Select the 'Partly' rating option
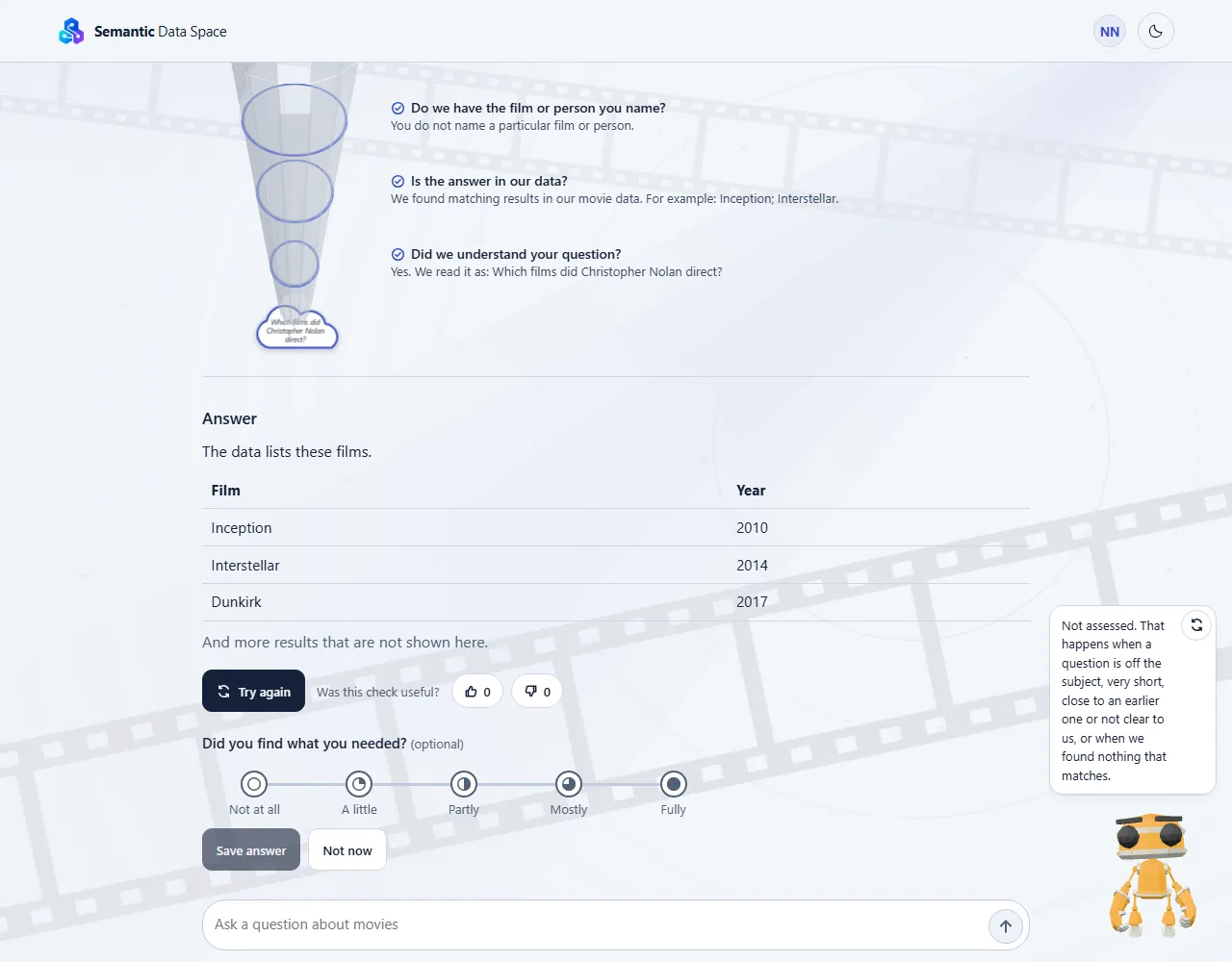1232x962 pixels. tap(464, 784)
